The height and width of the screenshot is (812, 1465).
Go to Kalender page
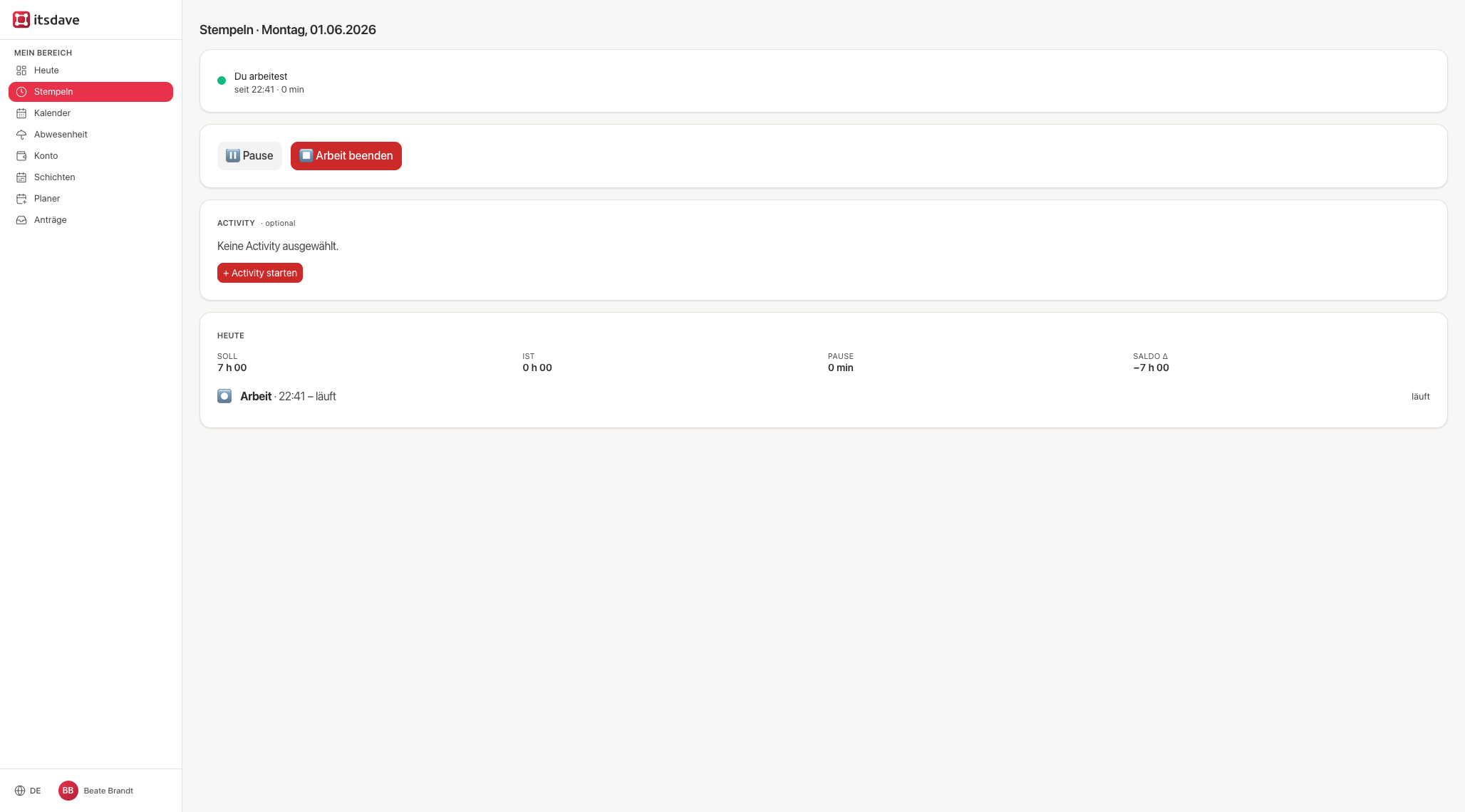90,113
